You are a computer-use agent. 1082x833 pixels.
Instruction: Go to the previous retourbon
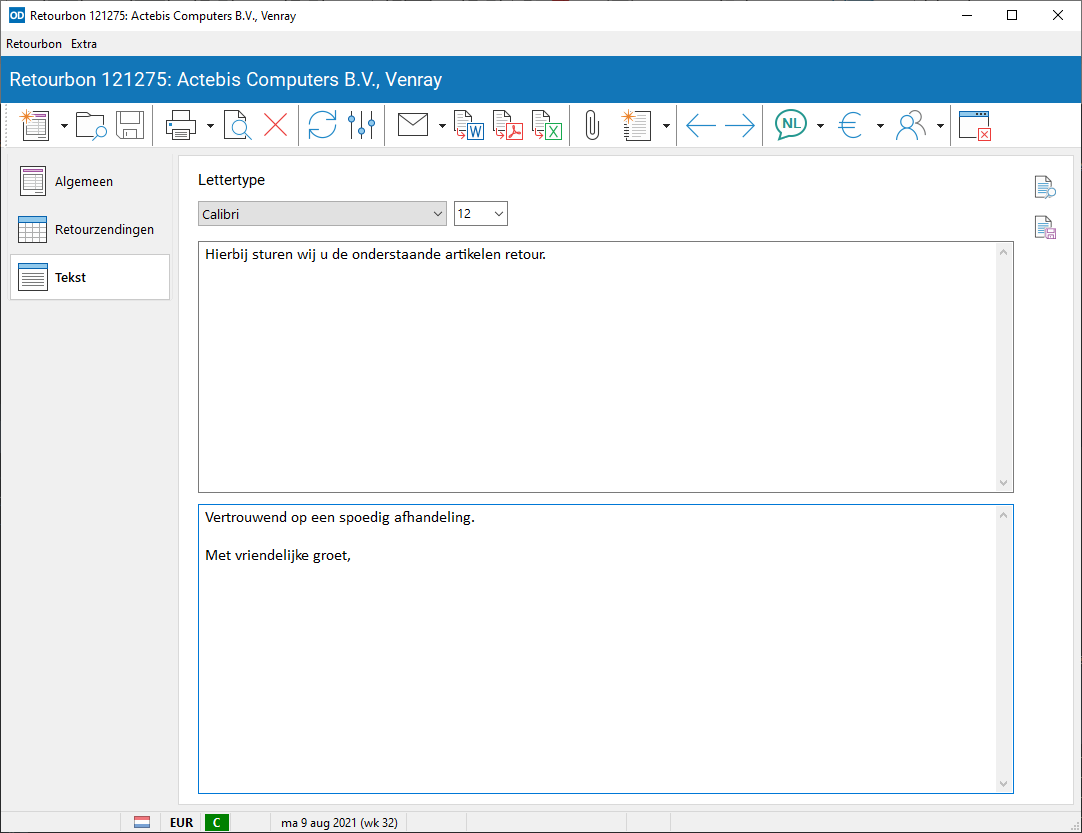[701, 126]
